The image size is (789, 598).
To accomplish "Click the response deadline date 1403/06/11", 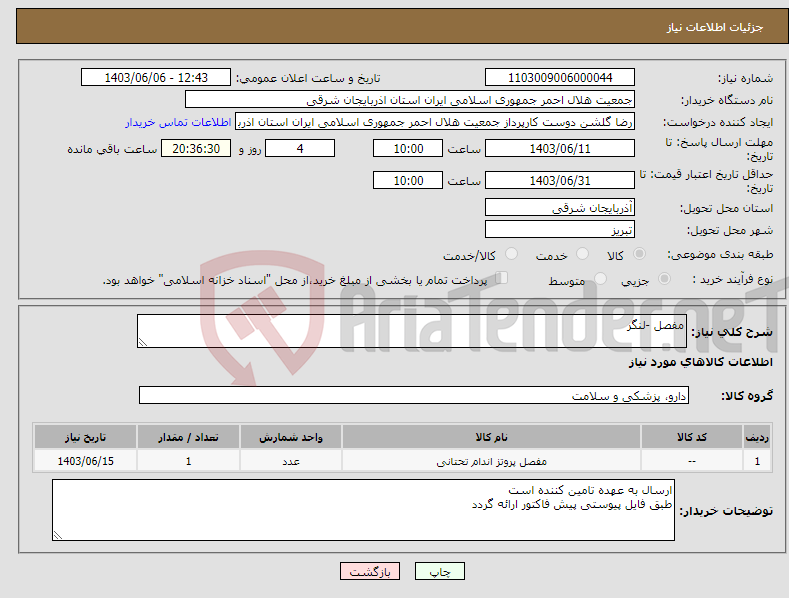I will tap(560, 148).
